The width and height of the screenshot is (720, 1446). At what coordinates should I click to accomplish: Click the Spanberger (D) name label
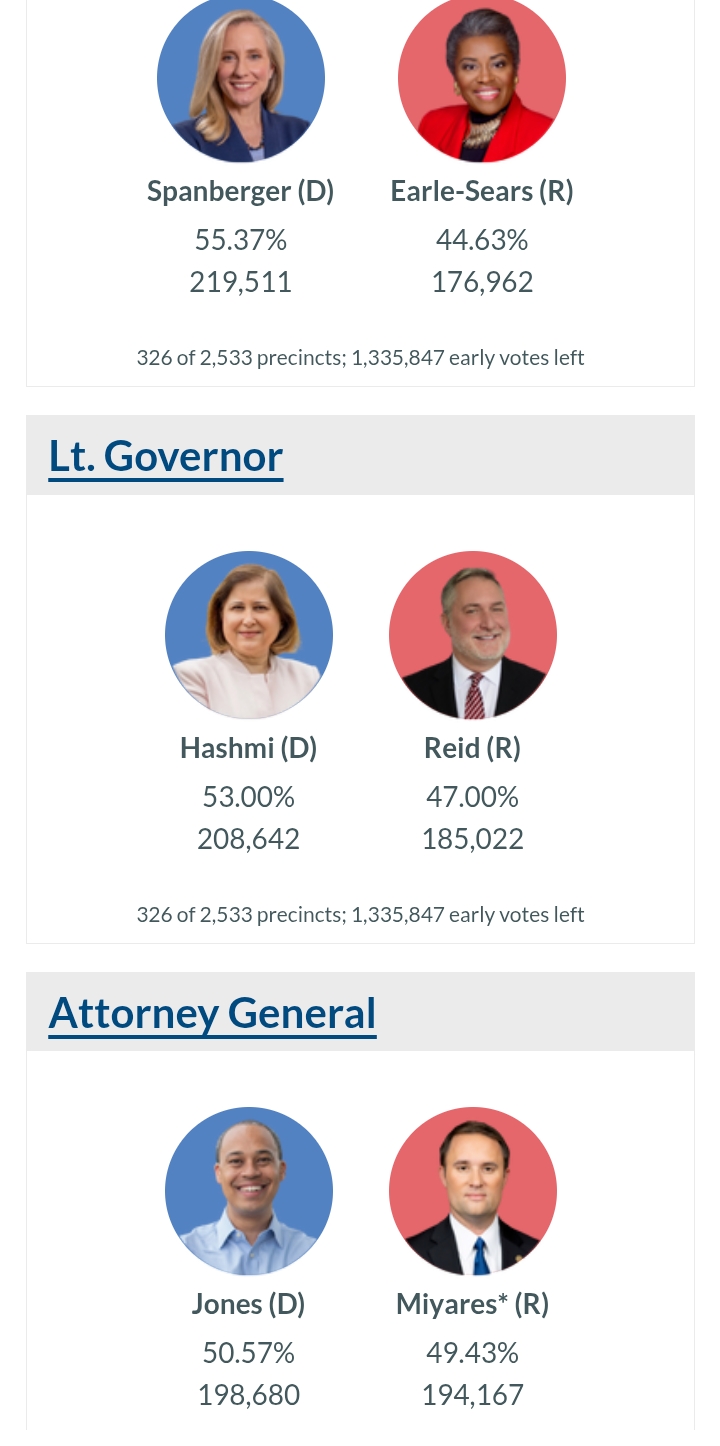(x=241, y=191)
